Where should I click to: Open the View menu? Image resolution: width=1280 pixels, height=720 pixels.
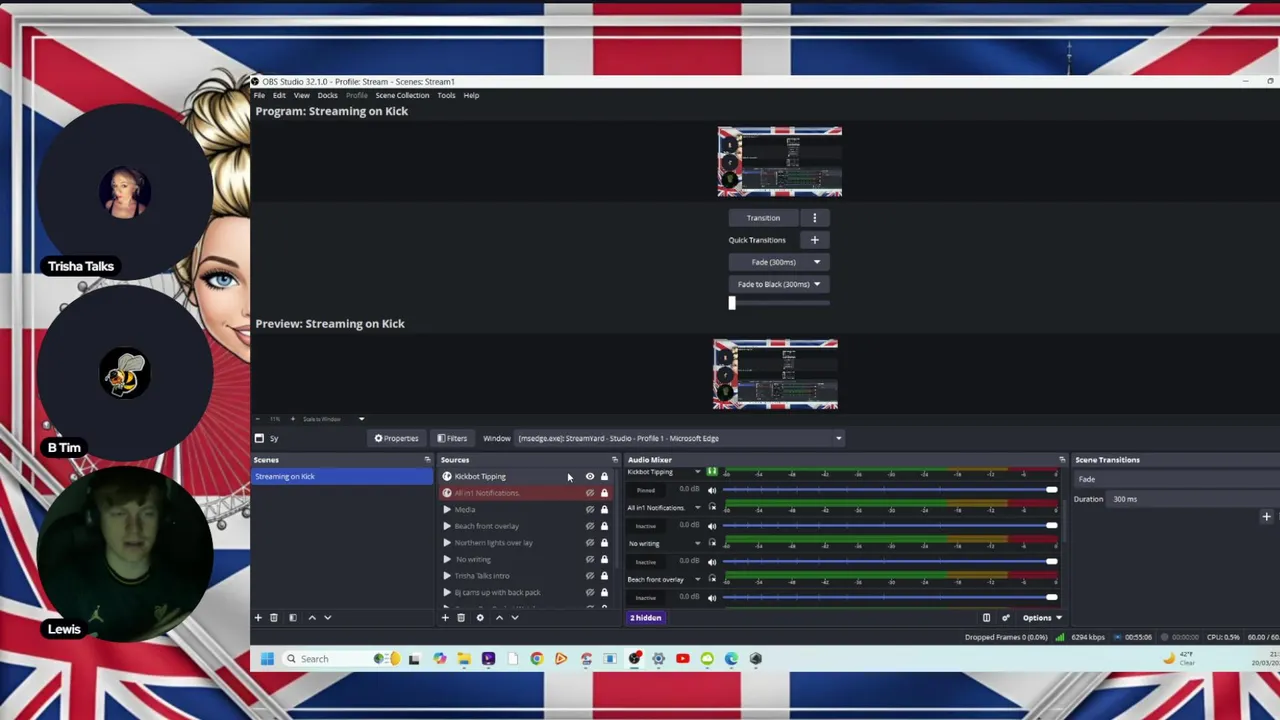pos(301,95)
